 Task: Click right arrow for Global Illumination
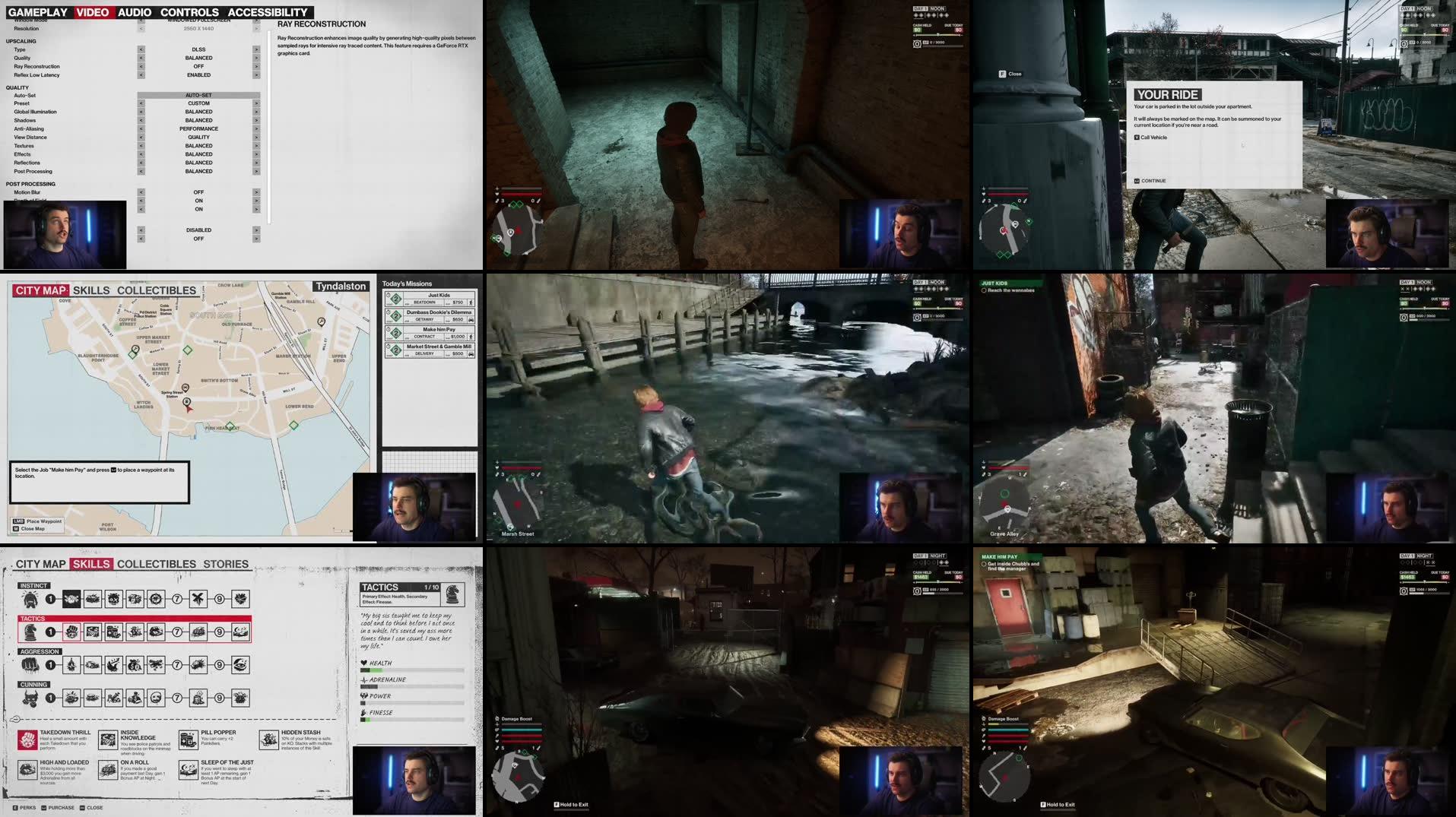pyautogui.click(x=256, y=112)
